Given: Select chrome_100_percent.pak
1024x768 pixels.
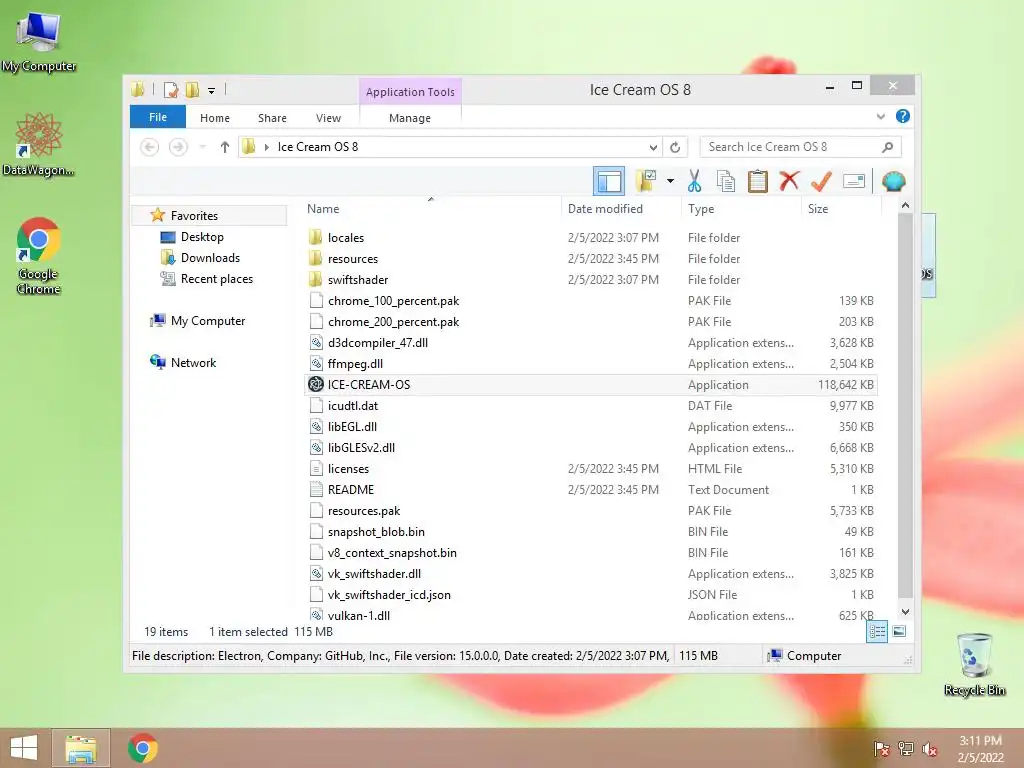Looking at the screenshot, I should tap(591, 301).
